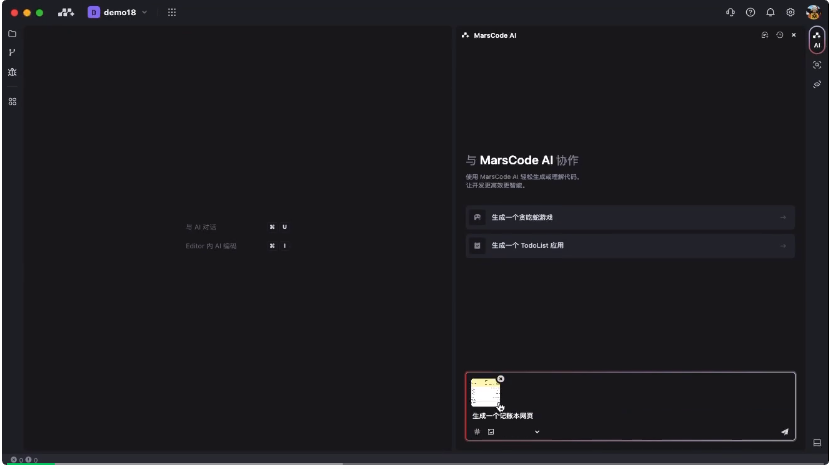Send the chat message with paper plane
The width and height of the screenshot is (831, 469).
point(784,432)
